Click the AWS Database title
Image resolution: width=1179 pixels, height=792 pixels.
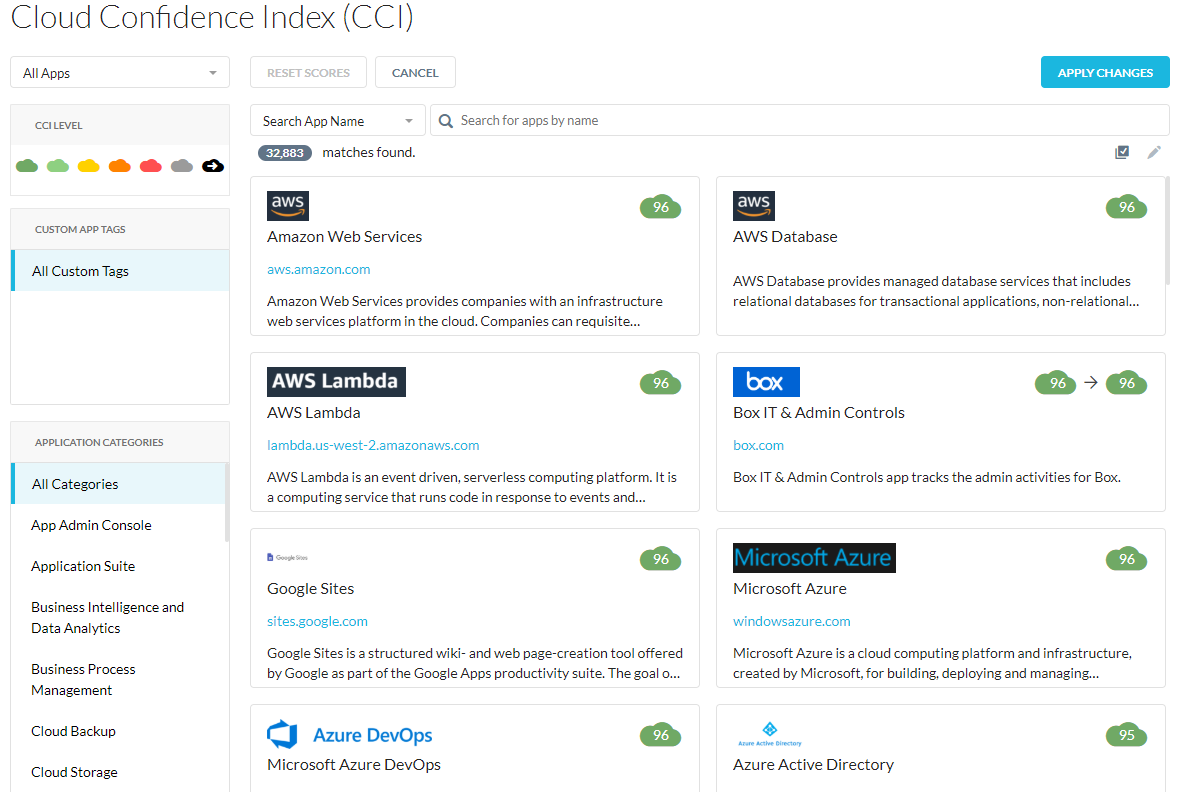(785, 236)
